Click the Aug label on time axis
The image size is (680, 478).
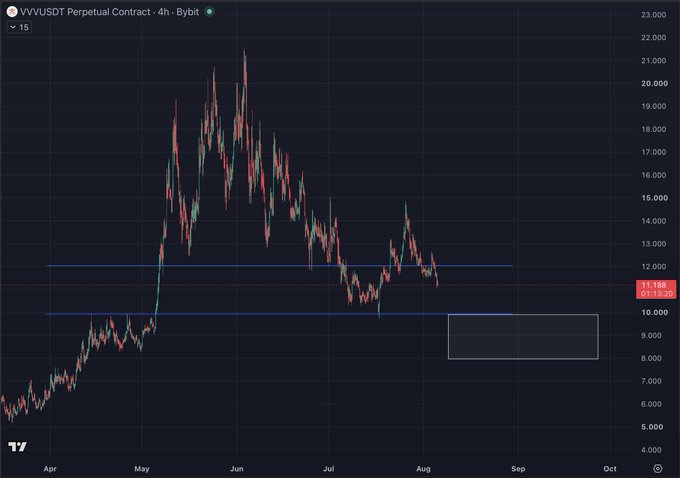[x=423, y=468]
